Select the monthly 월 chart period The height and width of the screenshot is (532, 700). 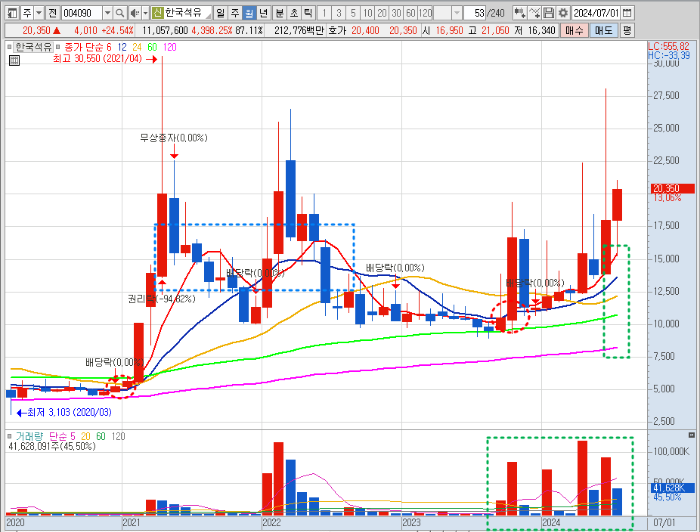click(x=249, y=13)
